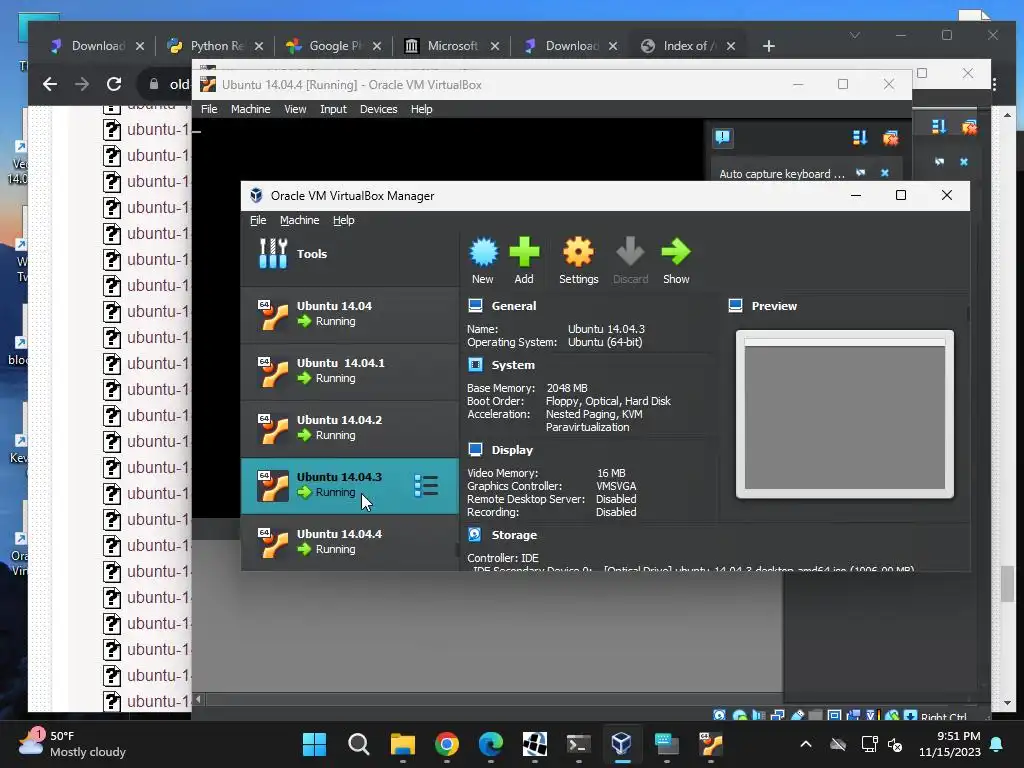The width and height of the screenshot is (1024, 768).
Task: Click the "Ubuntu (64-bit)" operating system value
Action: coord(605,342)
